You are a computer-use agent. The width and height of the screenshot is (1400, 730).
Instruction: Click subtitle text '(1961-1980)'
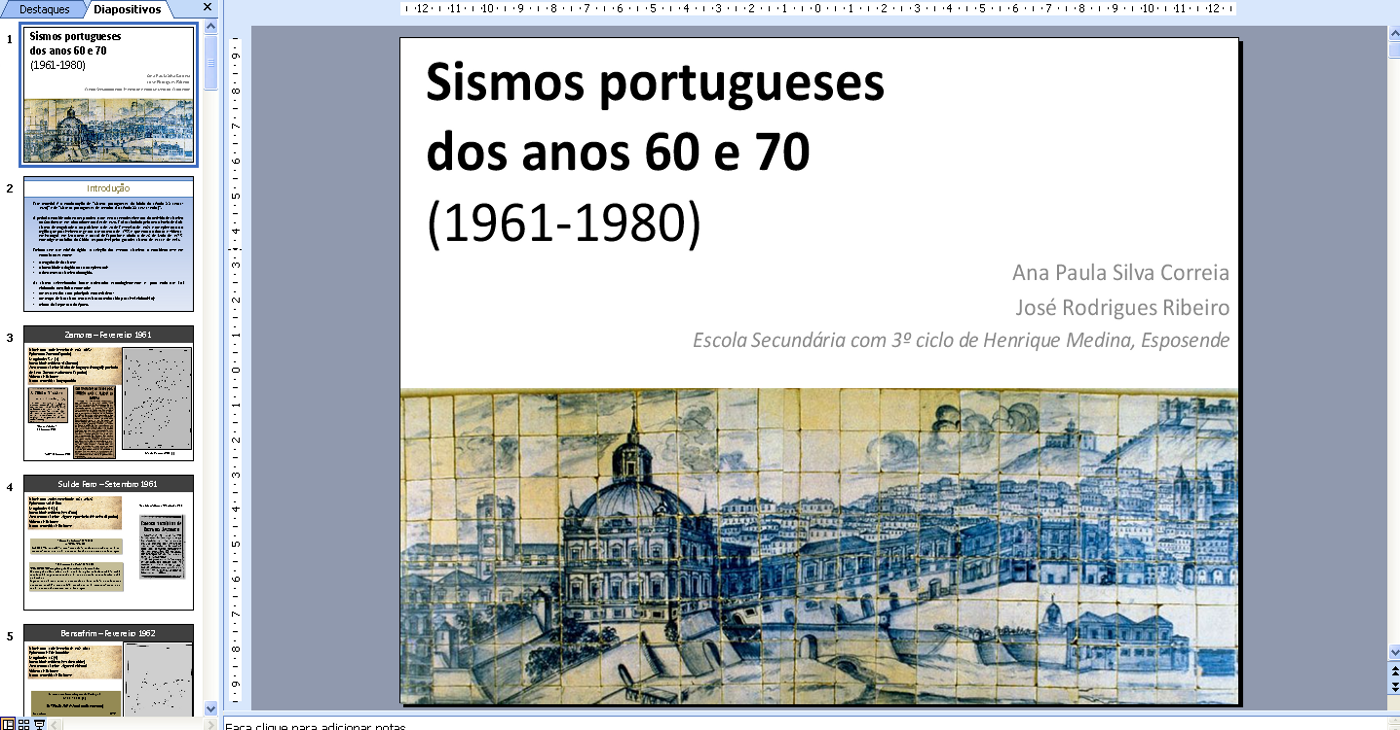click(x=564, y=224)
